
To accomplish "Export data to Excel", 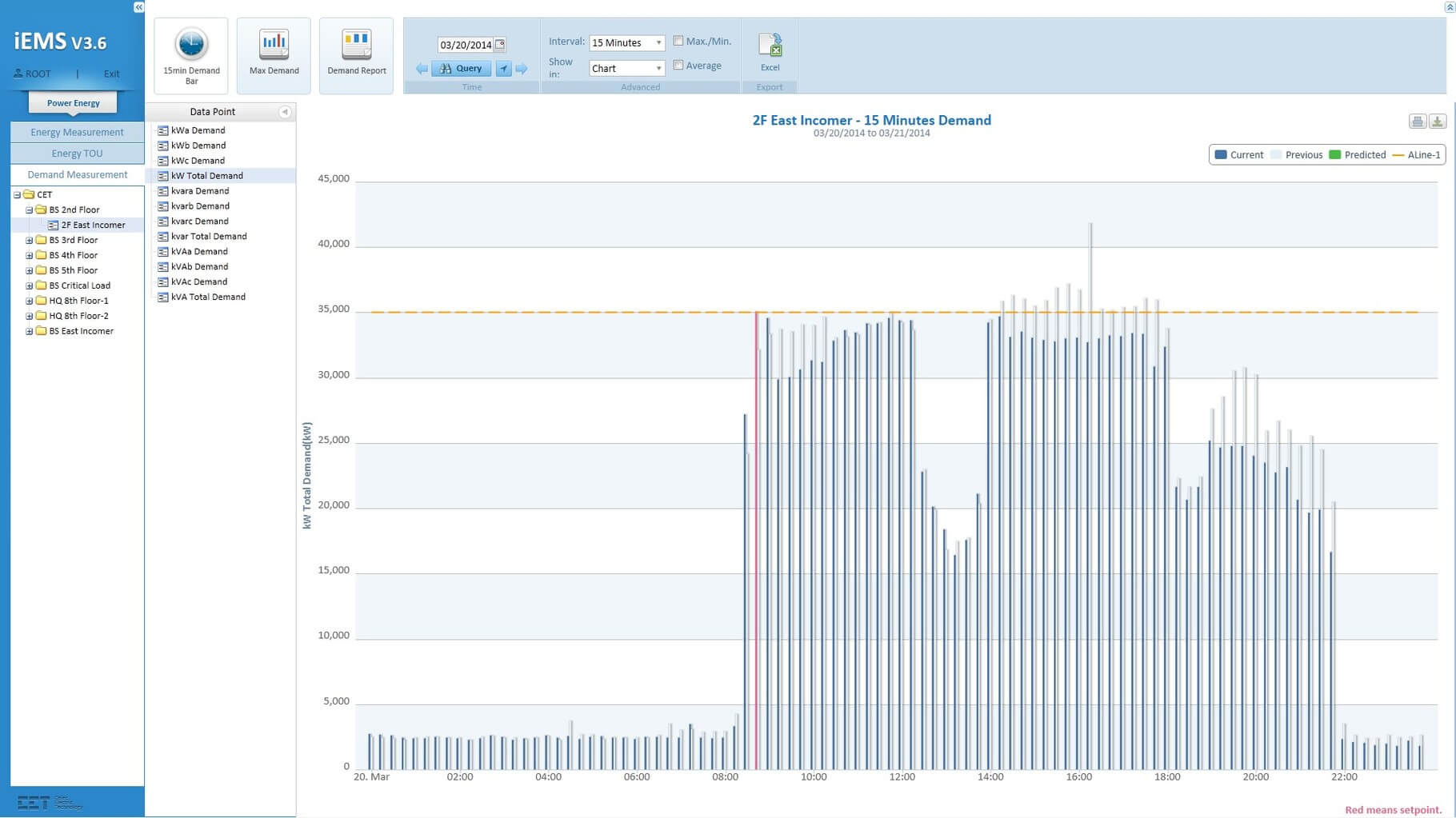I will coord(770,51).
